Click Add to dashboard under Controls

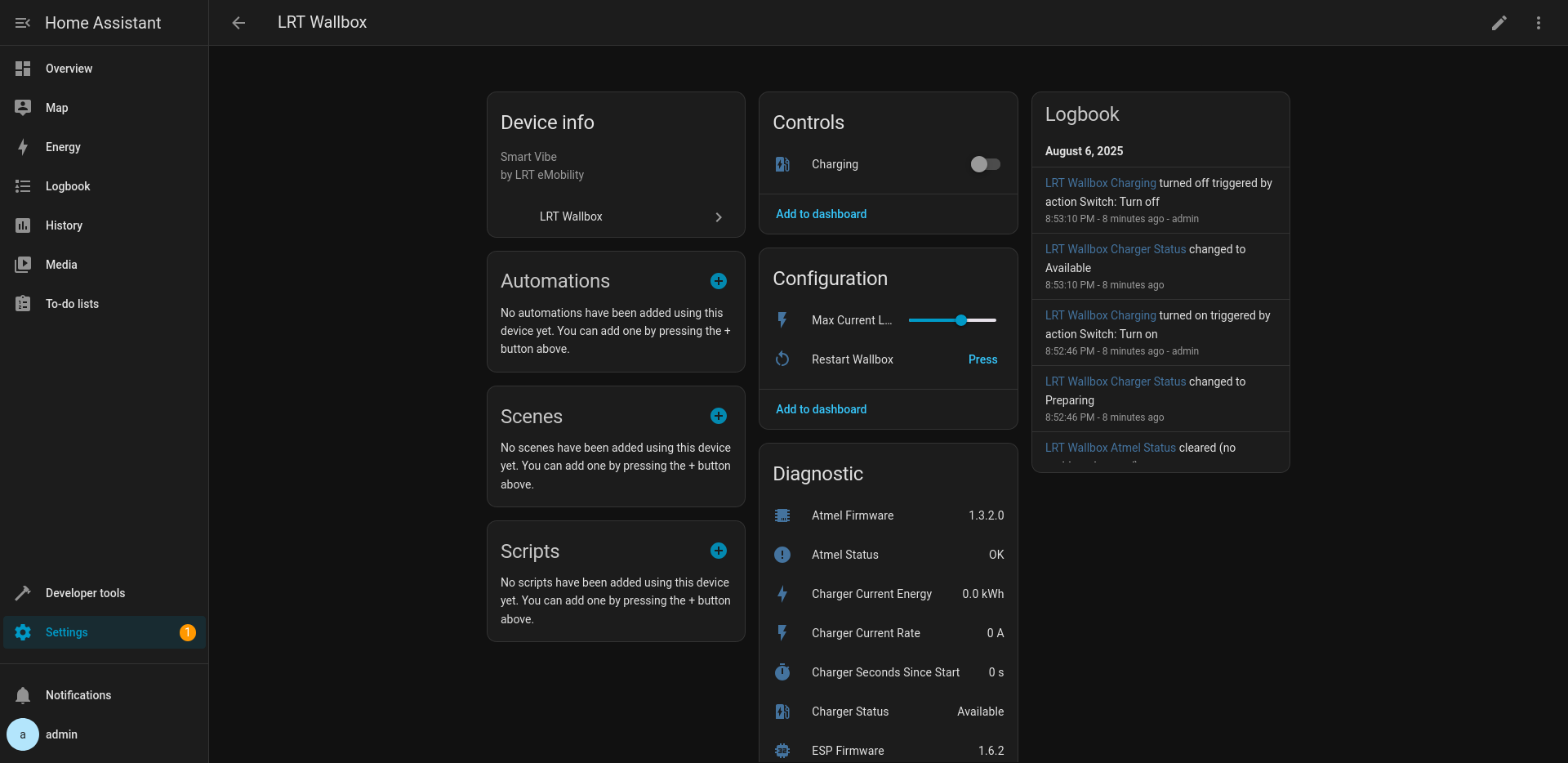point(821,214)
